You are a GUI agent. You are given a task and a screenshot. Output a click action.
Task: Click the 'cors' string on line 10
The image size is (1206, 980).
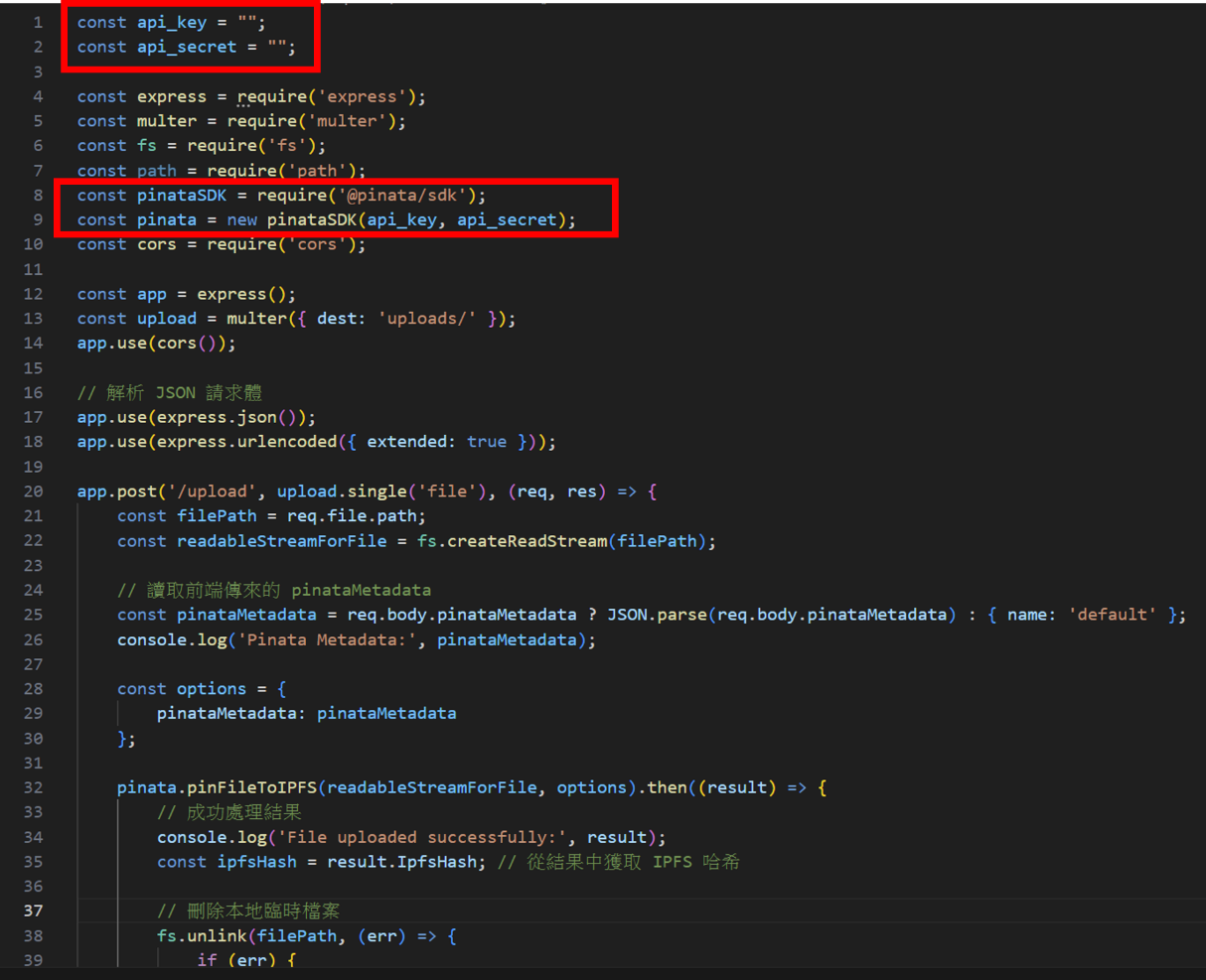coord(317,244)
